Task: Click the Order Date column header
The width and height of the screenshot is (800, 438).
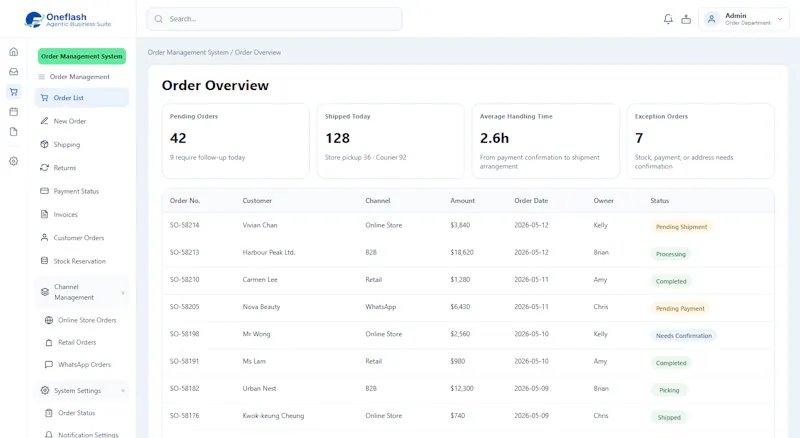Action: [531, 201]
